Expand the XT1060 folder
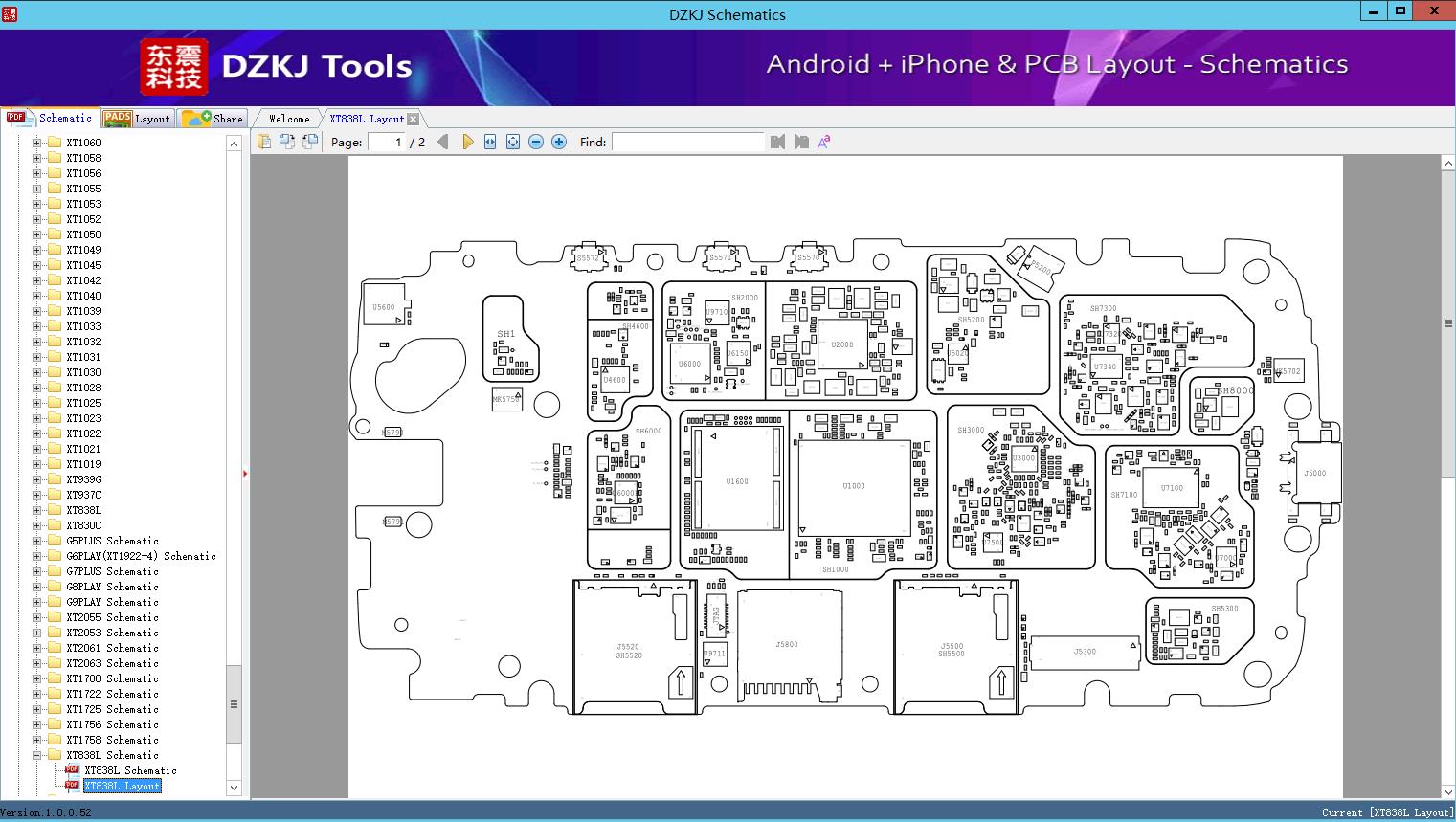The image size is (1456, 822). point(37,143)
